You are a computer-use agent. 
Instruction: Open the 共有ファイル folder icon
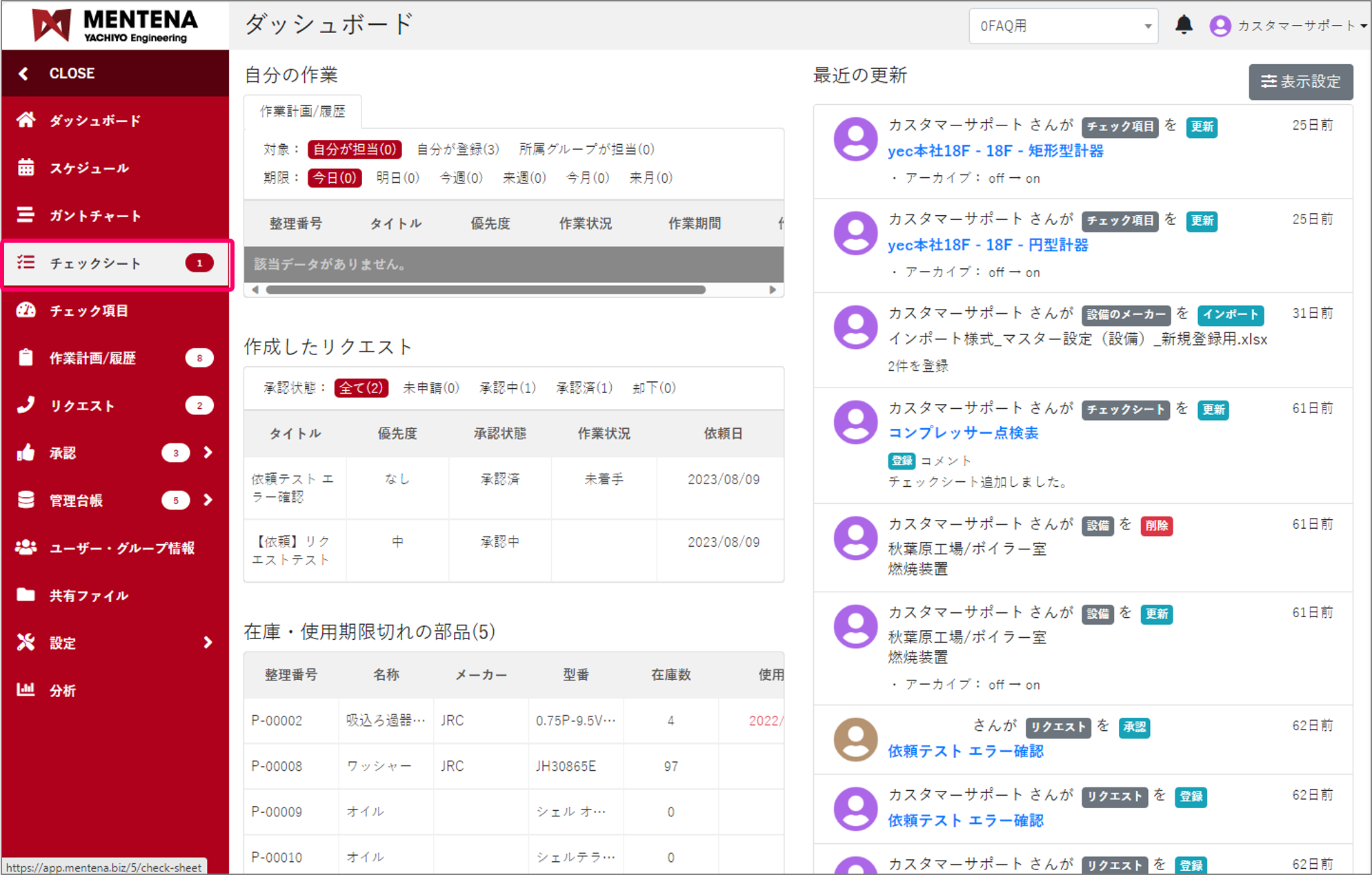[26, 595]
